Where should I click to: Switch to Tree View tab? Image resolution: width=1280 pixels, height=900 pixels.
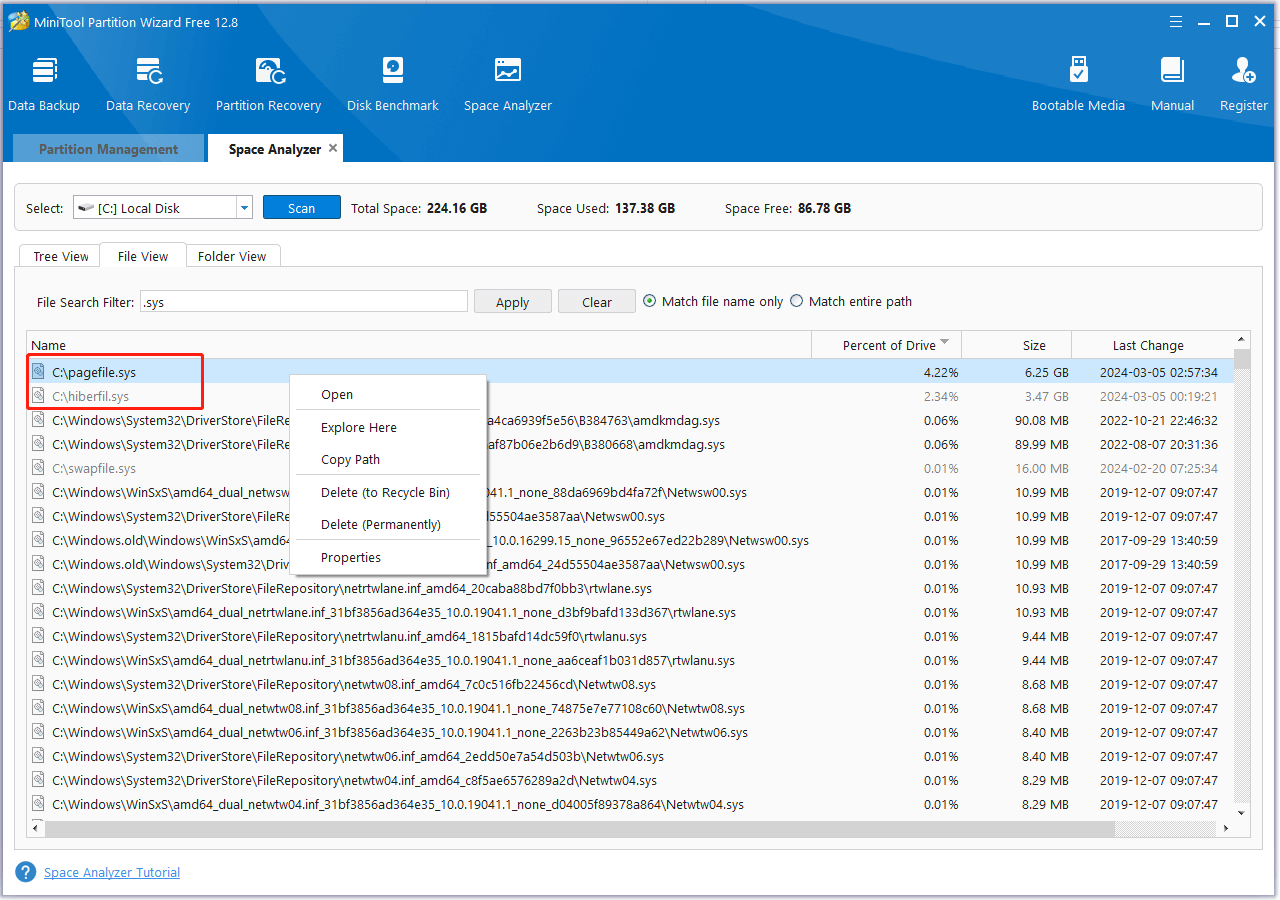pyautogui.click(x=61, y=256)
